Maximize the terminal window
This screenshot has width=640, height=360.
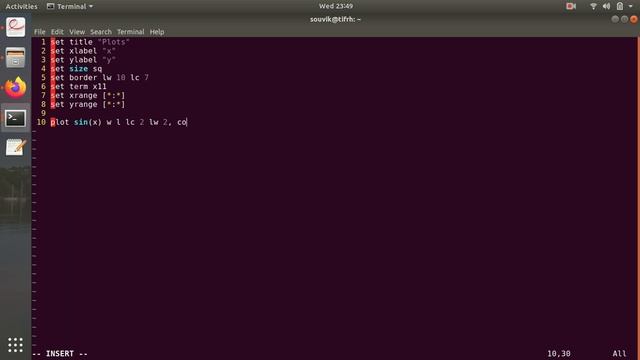coord(624,19)
